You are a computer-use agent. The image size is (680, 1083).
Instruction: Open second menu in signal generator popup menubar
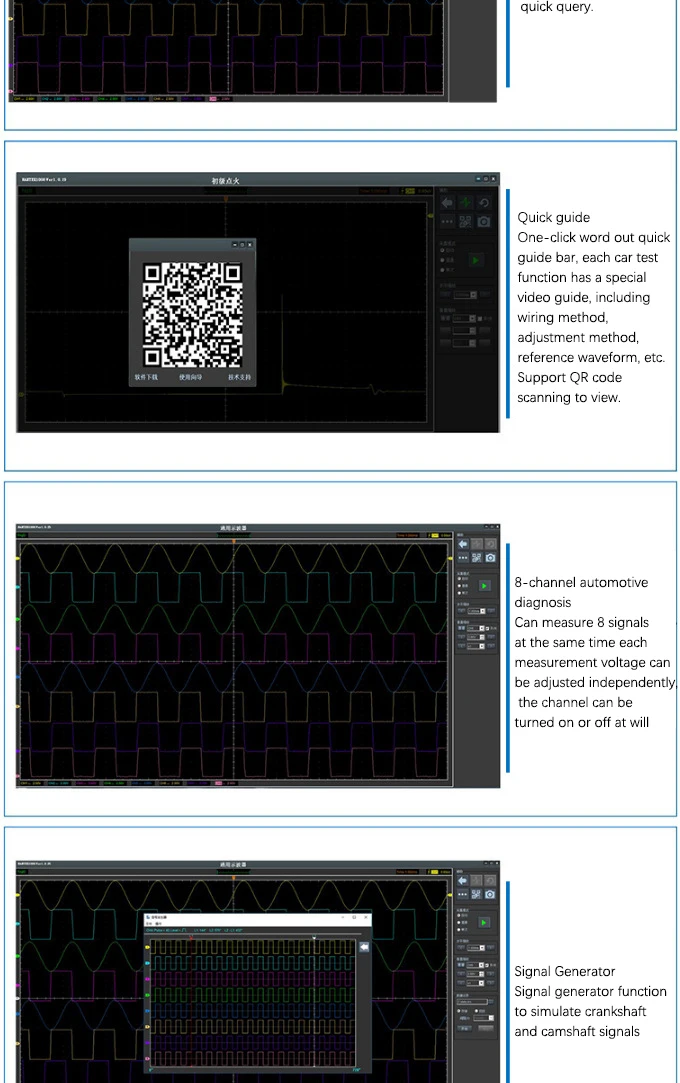pyautogui.click(x=158, y=923)
